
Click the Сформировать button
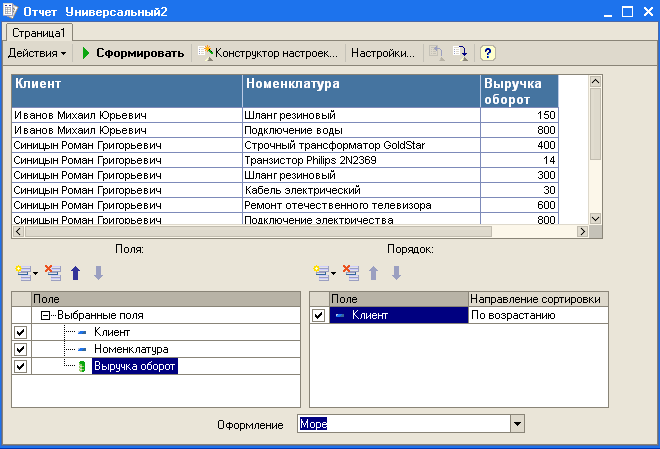(133, 52)
